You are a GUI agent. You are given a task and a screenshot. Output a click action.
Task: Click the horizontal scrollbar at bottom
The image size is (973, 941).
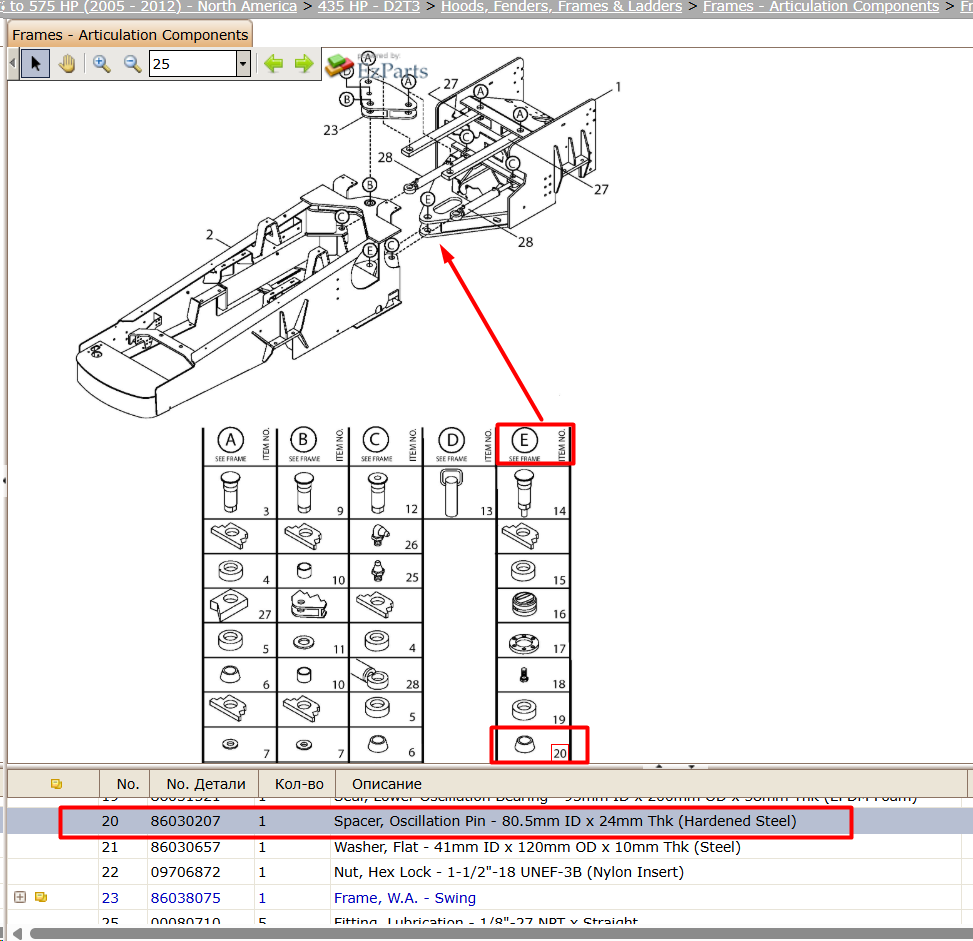501,934
